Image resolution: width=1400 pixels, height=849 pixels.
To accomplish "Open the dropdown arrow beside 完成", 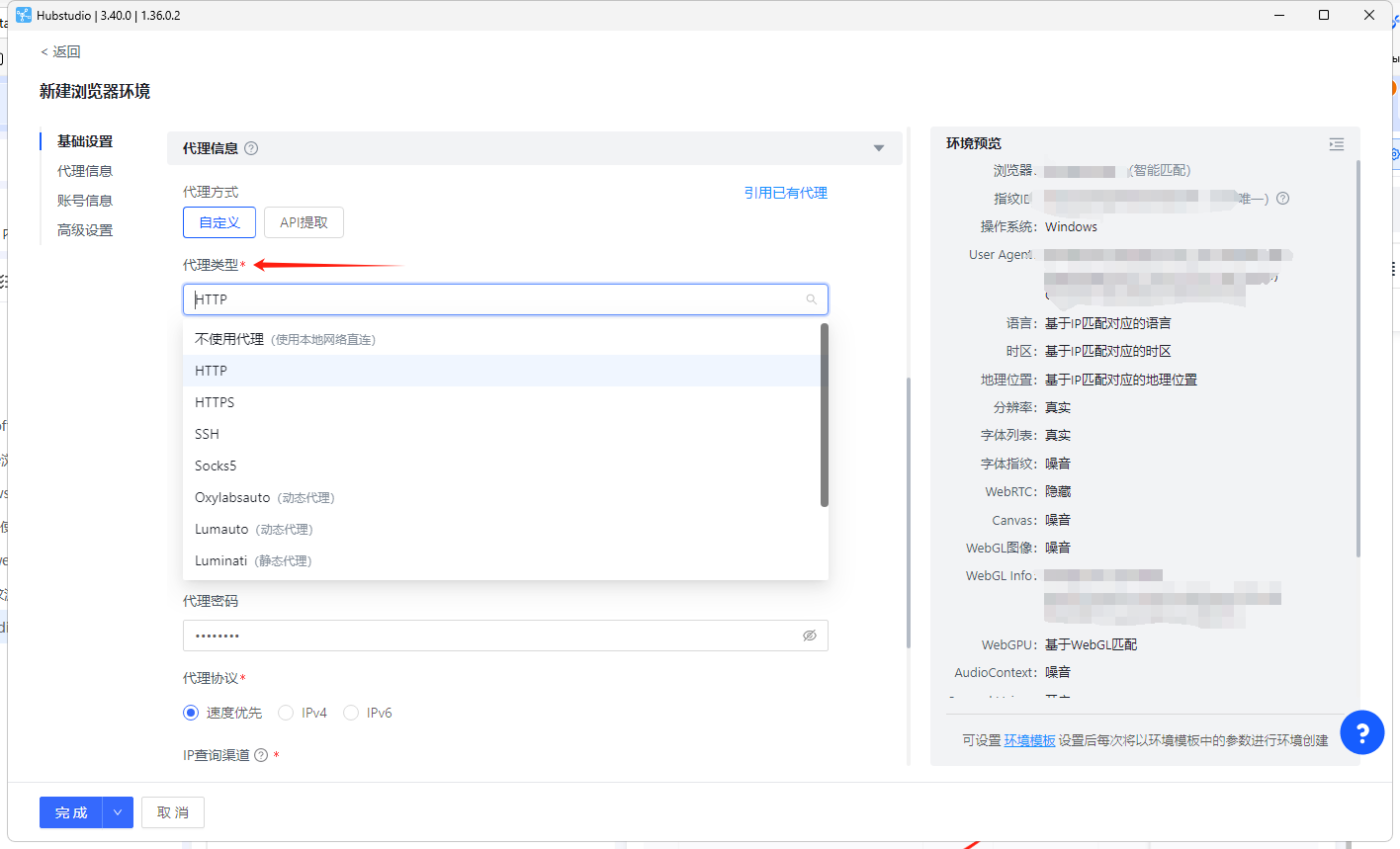I will tap(118, 812).
